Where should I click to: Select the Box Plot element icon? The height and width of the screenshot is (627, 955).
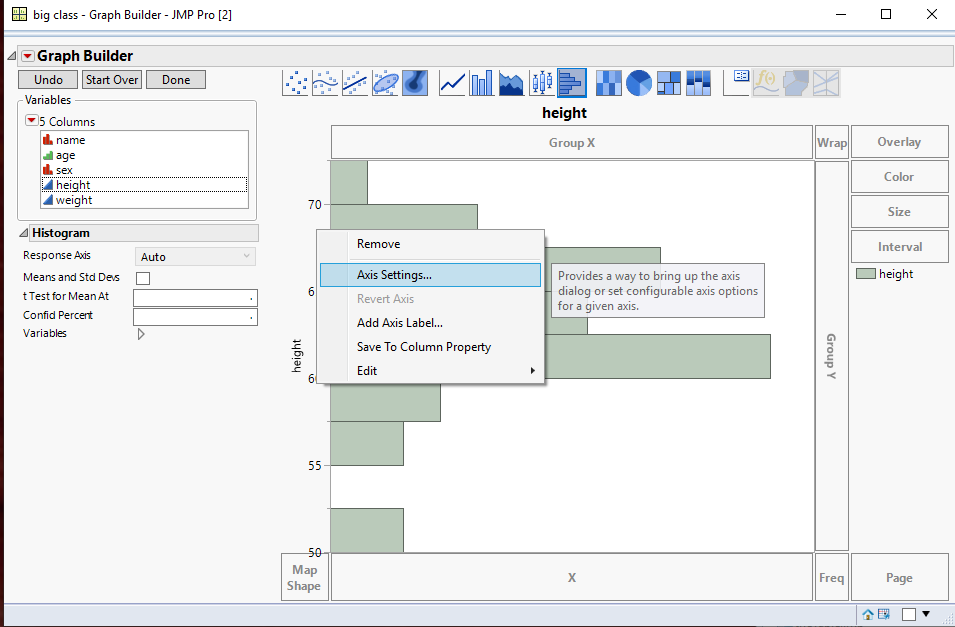tap(540, 83)
